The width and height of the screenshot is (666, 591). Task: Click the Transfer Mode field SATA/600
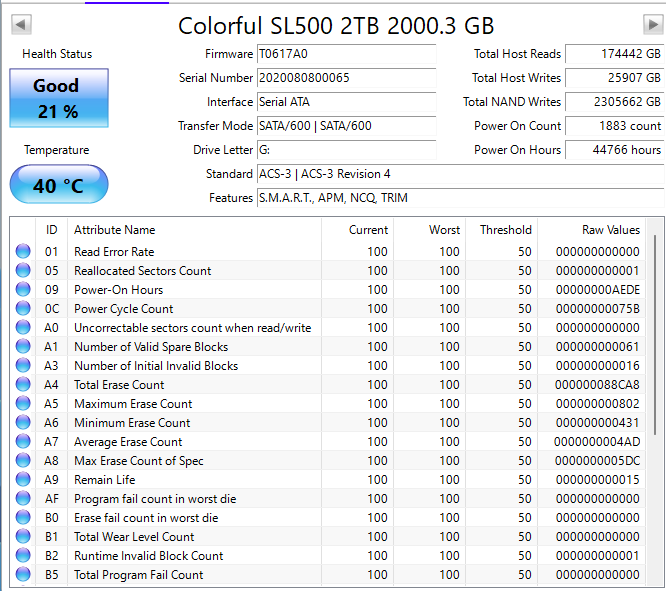(347, 126)
